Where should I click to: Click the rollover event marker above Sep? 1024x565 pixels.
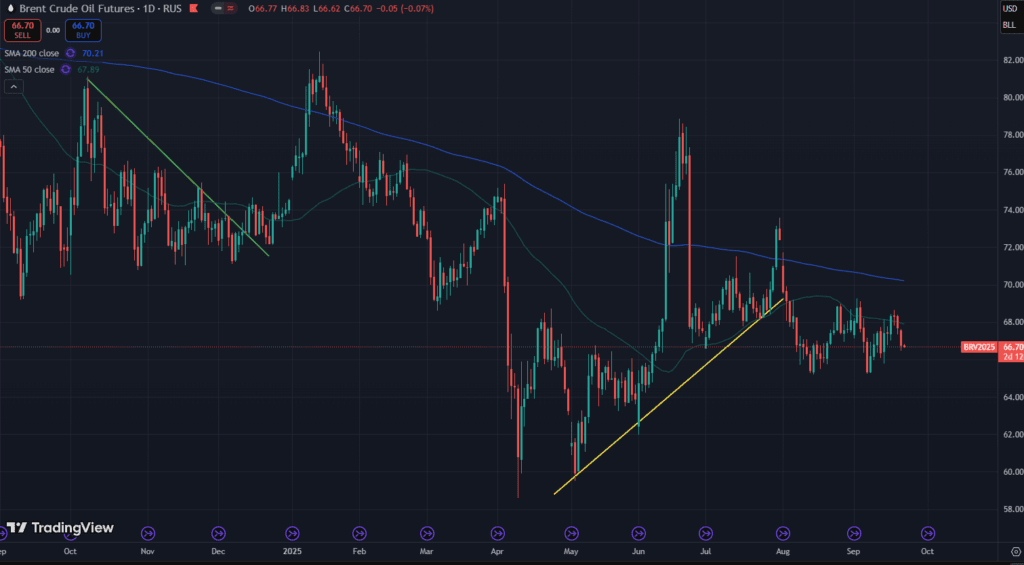(854, 533)
